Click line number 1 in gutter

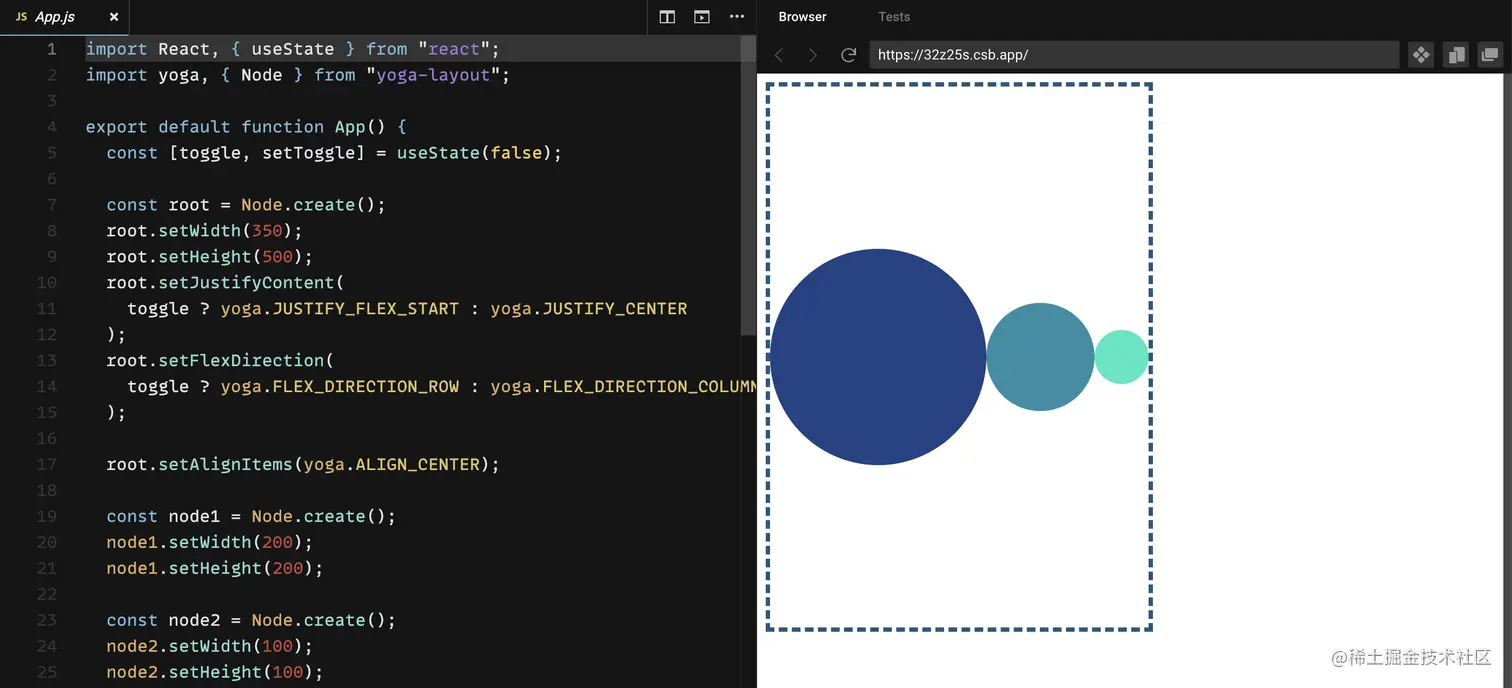tap(51, 49)
